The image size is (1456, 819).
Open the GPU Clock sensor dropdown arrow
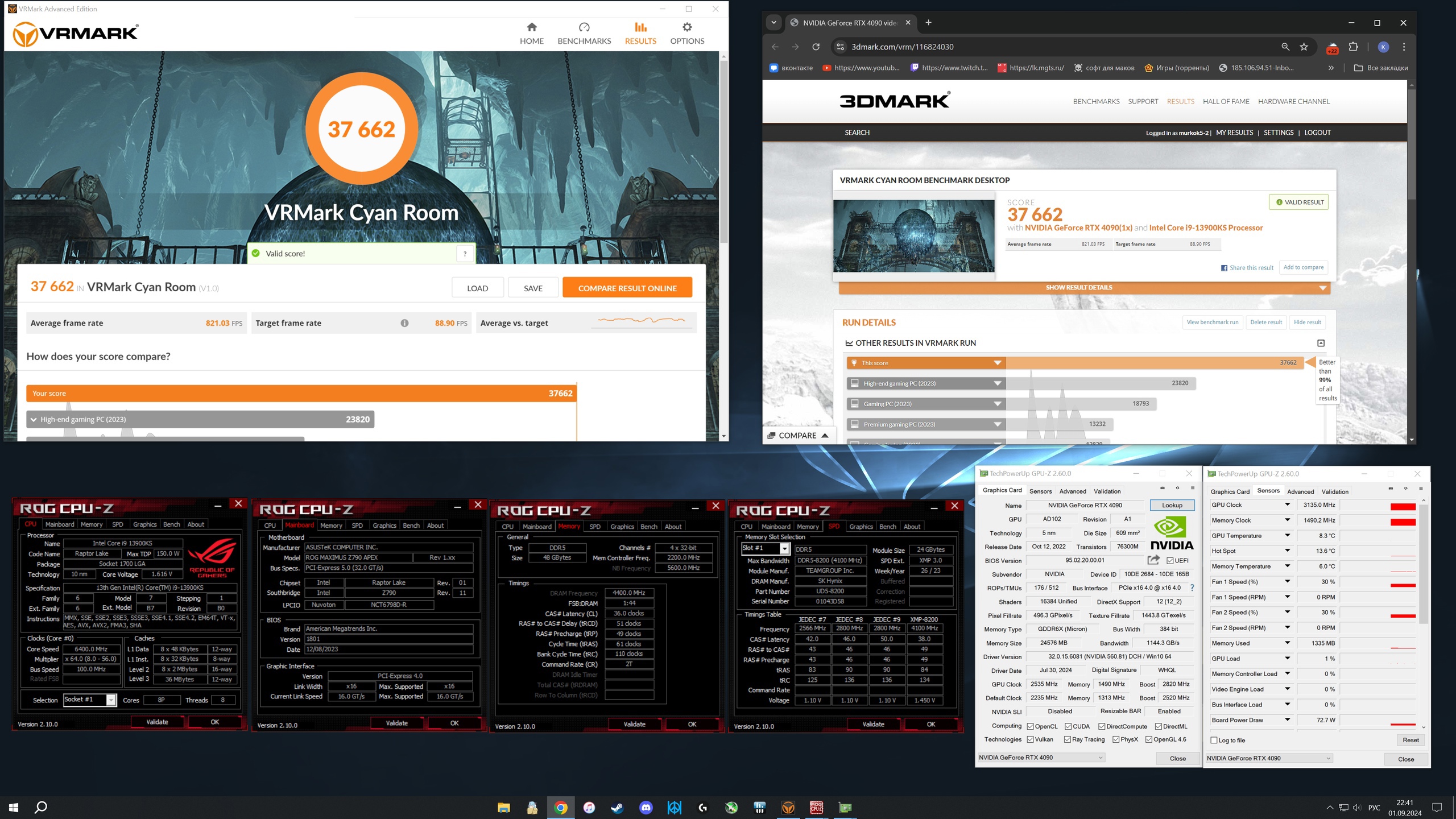tap(1287, 504)
